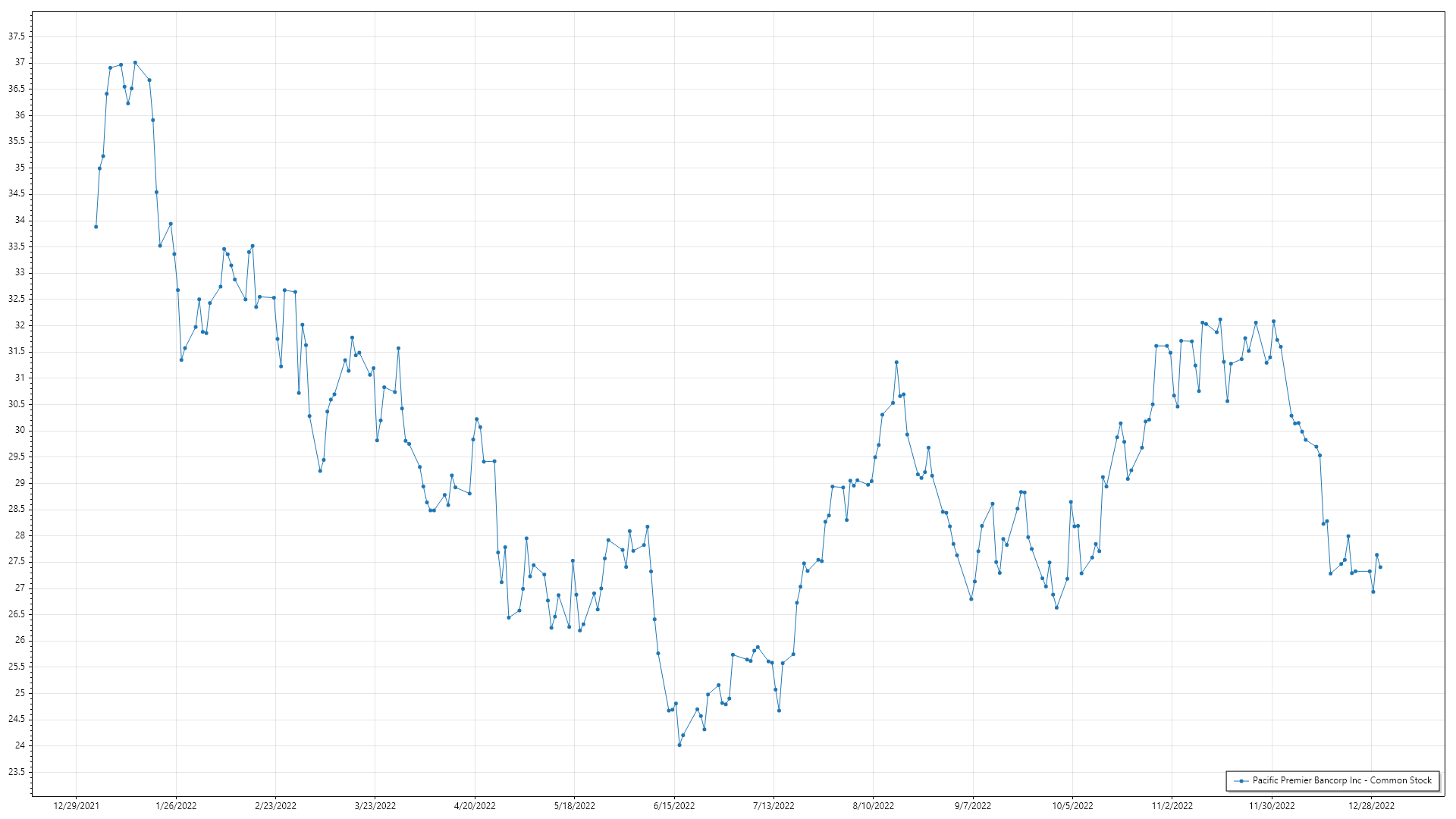Image resolution: width=1456 pixels, height=819 pixels.
Task: Click the 6/15/2022 date label
Action: pos(674,805)
